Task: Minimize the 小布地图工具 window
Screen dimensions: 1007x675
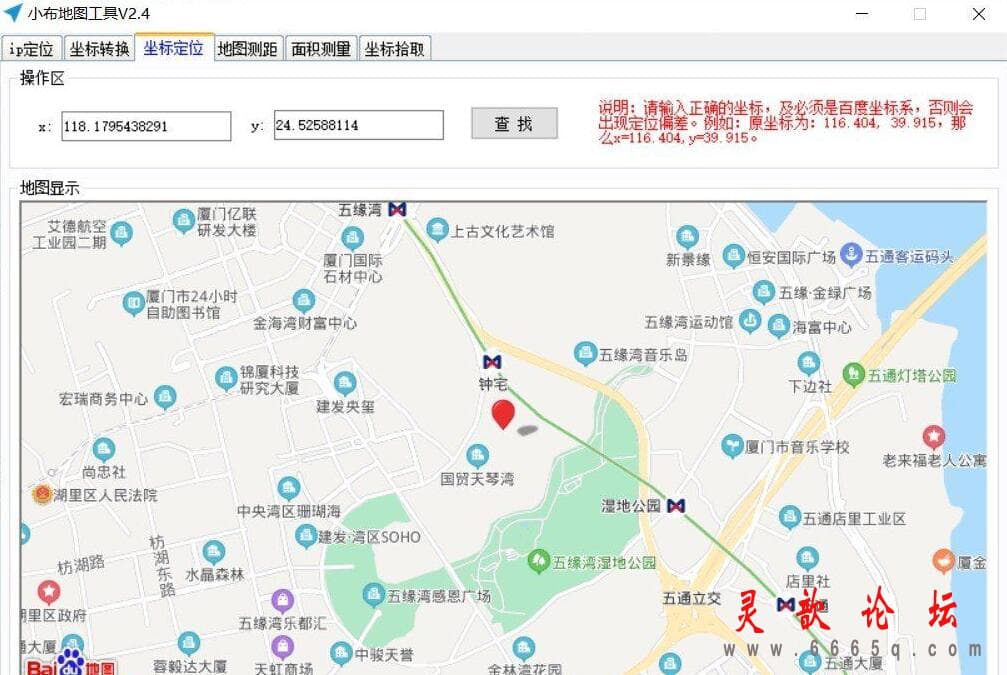Action: (862, 13)
